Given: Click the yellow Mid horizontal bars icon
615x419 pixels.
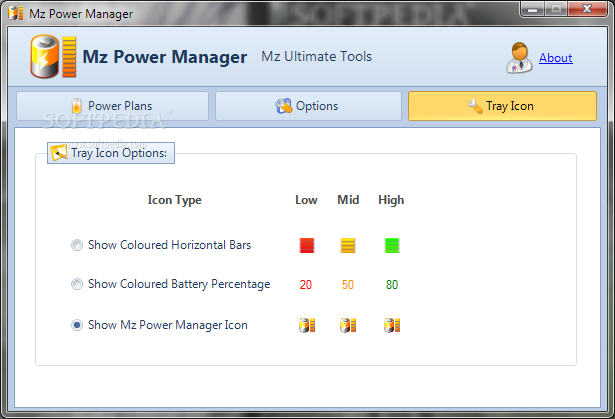Looking at the screenshot, I should point(348,246).
